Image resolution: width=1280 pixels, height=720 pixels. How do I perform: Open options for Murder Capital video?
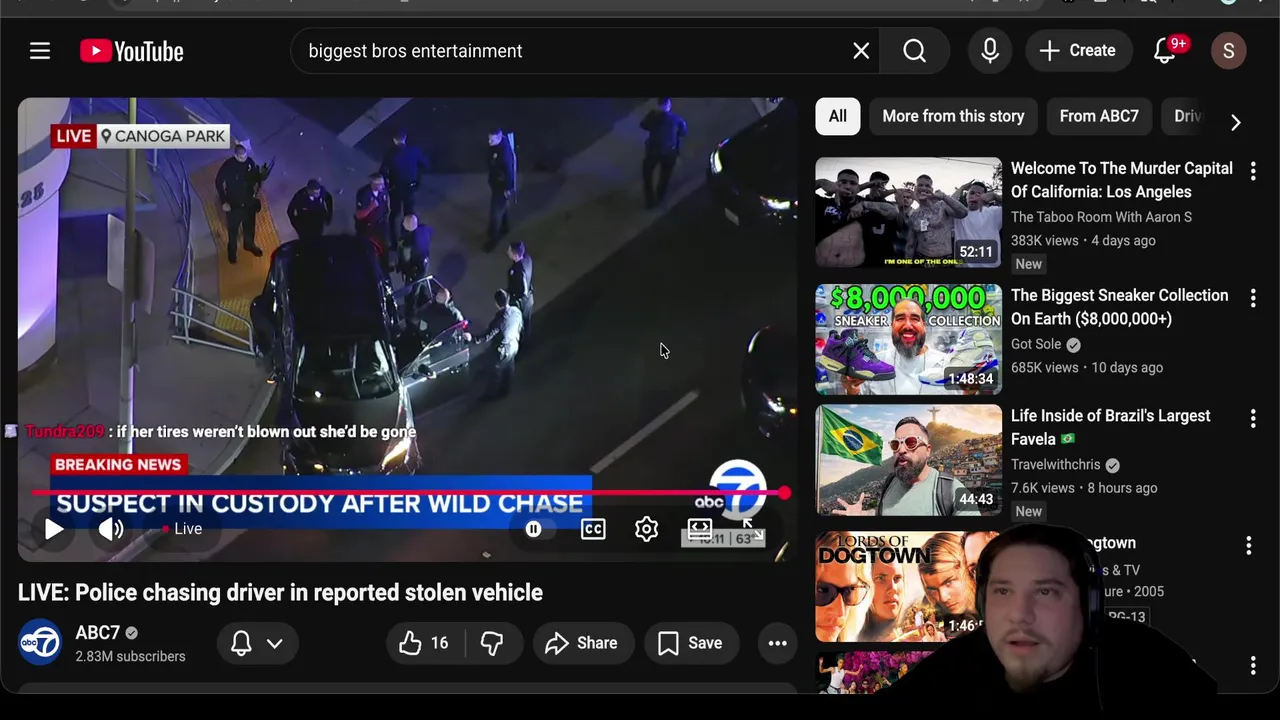[x=1253, y=171]
